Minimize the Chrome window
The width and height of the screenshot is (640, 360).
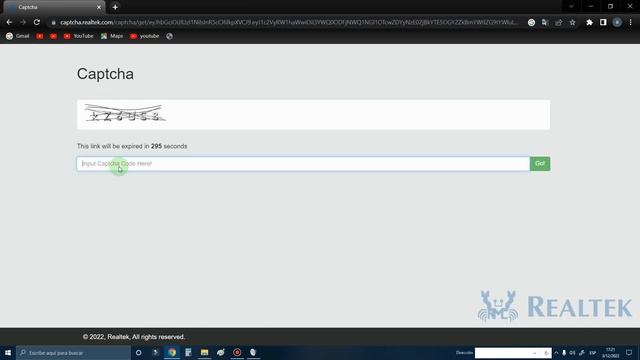tap(591, 7)
